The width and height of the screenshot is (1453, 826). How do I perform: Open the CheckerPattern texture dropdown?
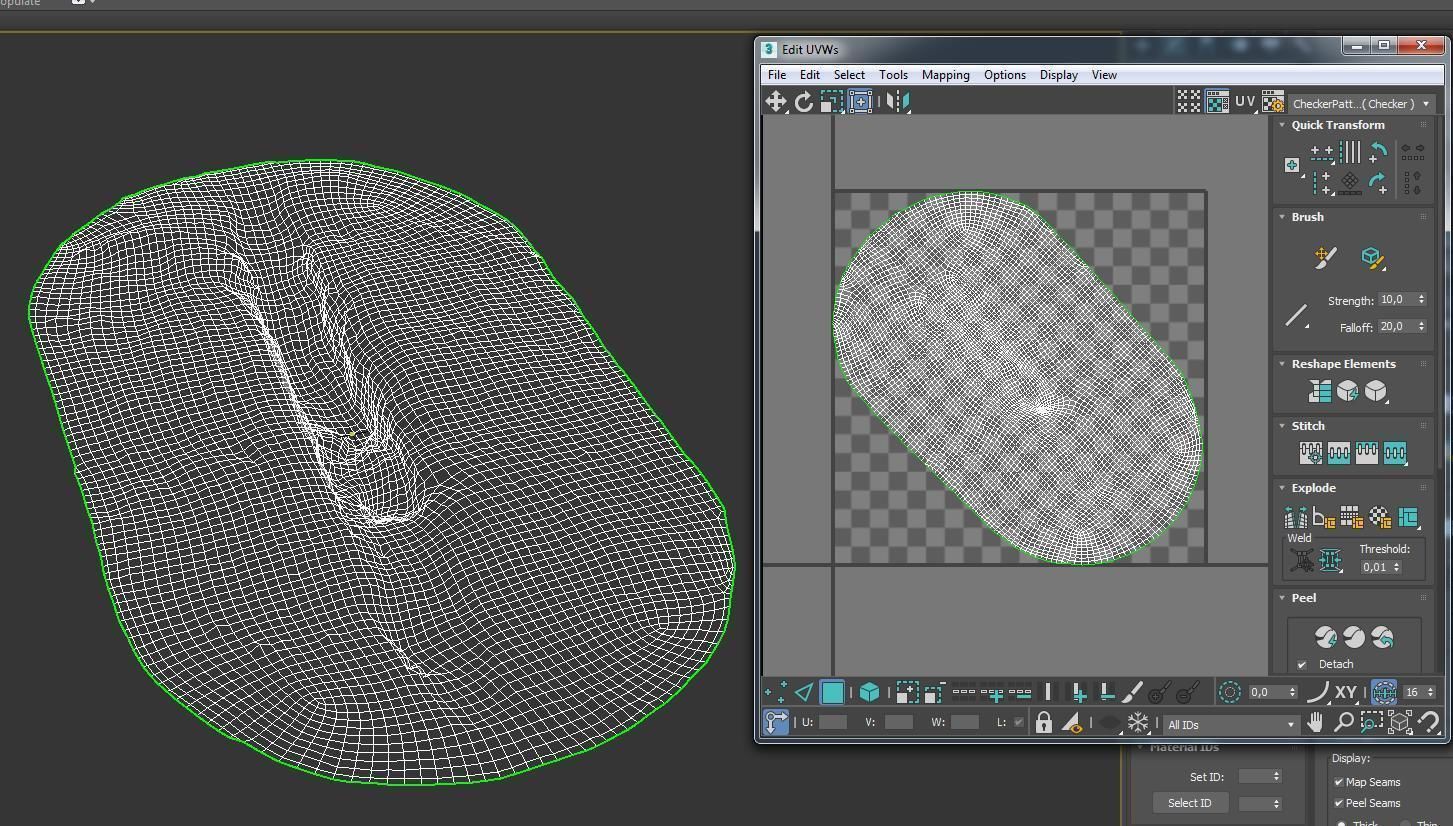[x=1361, y=103]
